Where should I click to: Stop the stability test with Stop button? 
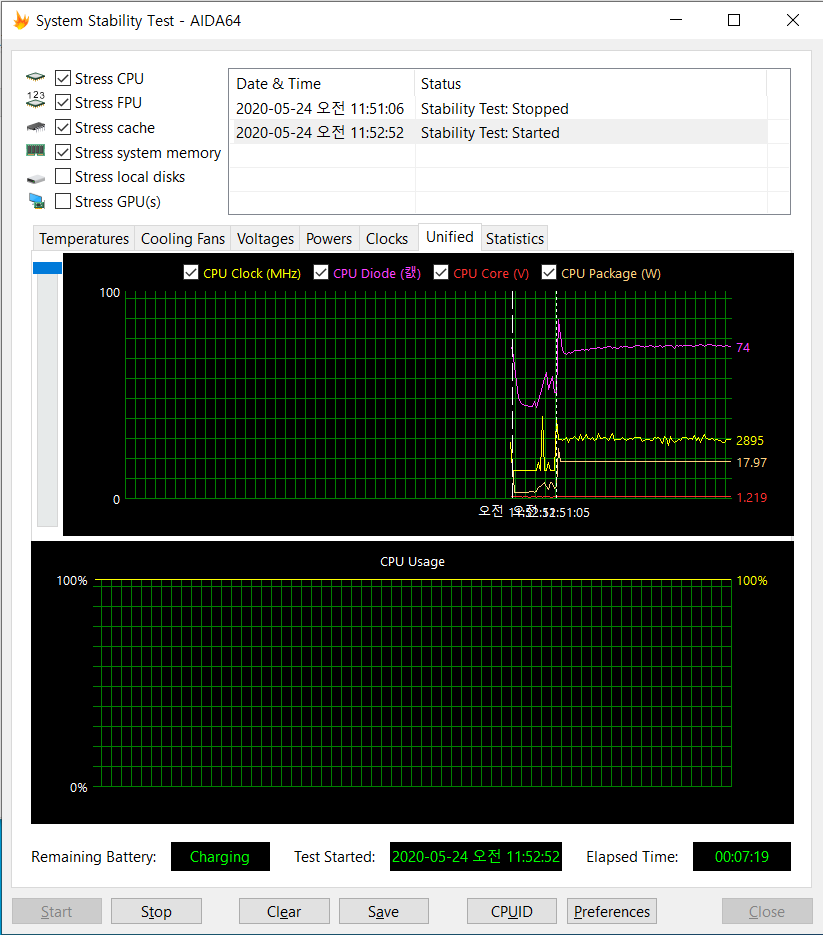(x=156, y=911)
